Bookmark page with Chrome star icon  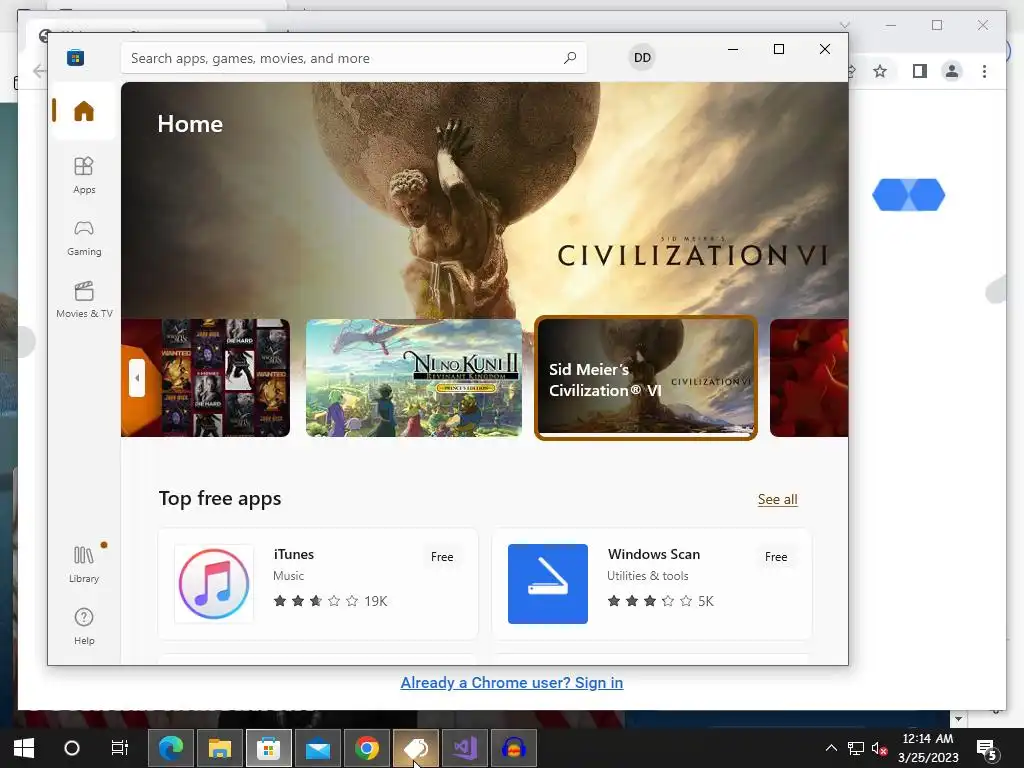(880, 71)
